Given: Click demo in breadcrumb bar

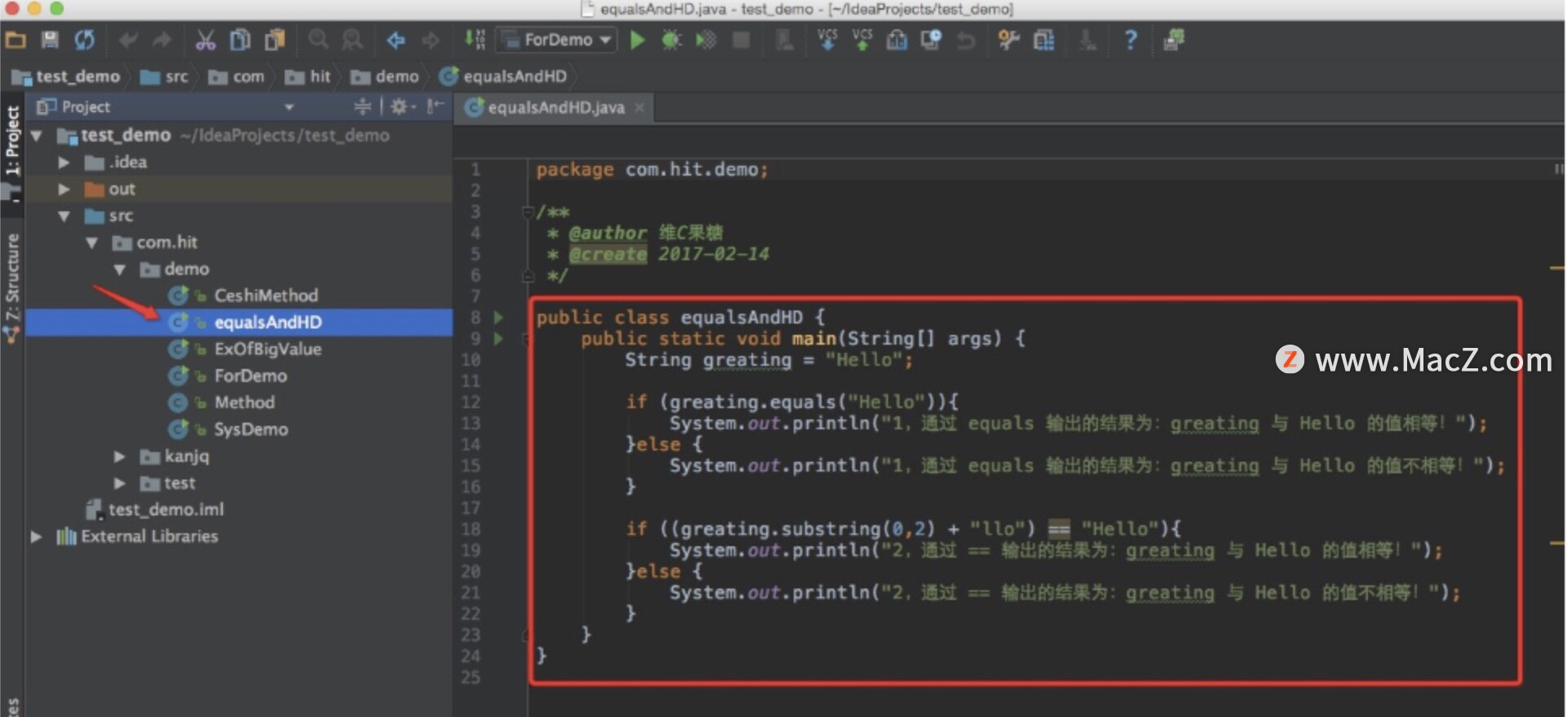Looking at the screenshot, I should click(x=385, y=77).
